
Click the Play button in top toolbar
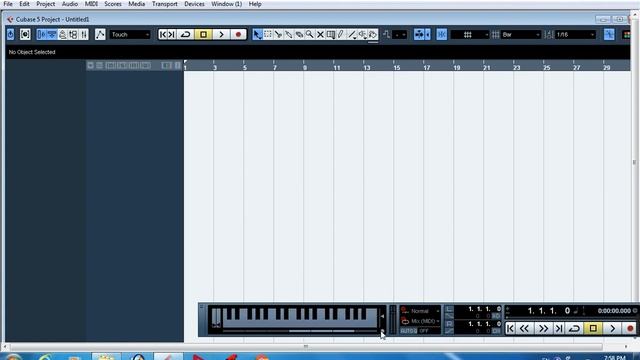click(x=221, y=35)
